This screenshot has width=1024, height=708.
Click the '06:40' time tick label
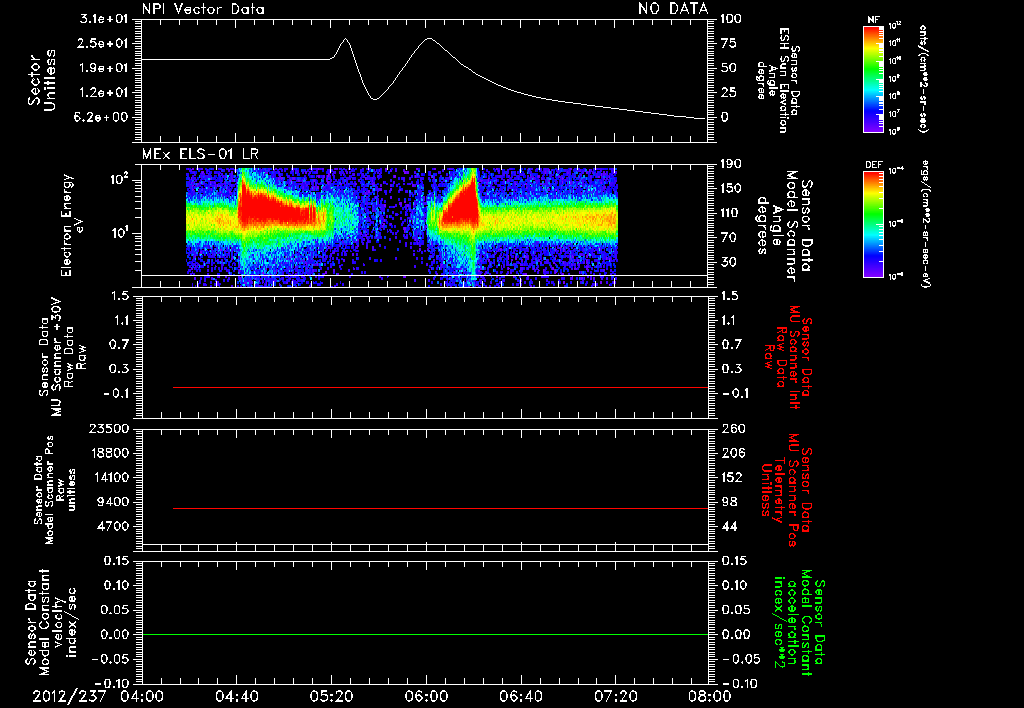(520, 696)
